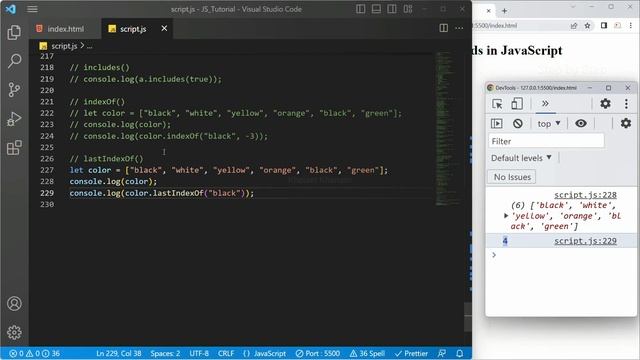
Task: Toggle the bottom panel layout icon
Action: pyautogui.click(x=376, y=9)
